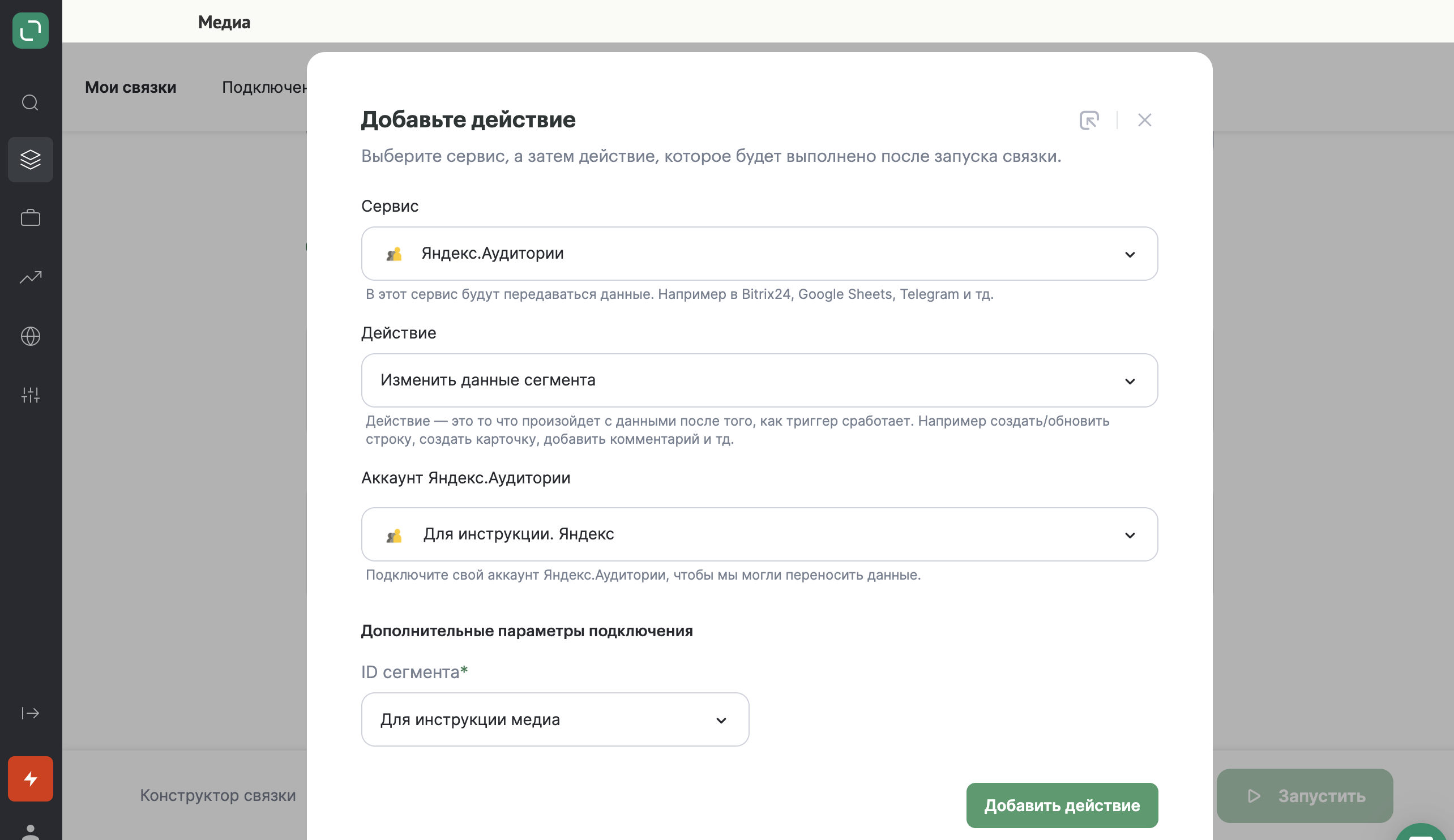Click chevron in Для инструкции медиа field
1454x840 pixels.
coord(721,721)
